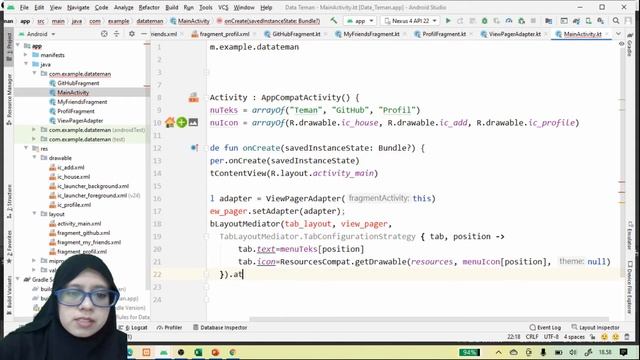Screen dimensions: 640x360
Task: Open the Logcat tool window
Action: click(x=133, y=327)
